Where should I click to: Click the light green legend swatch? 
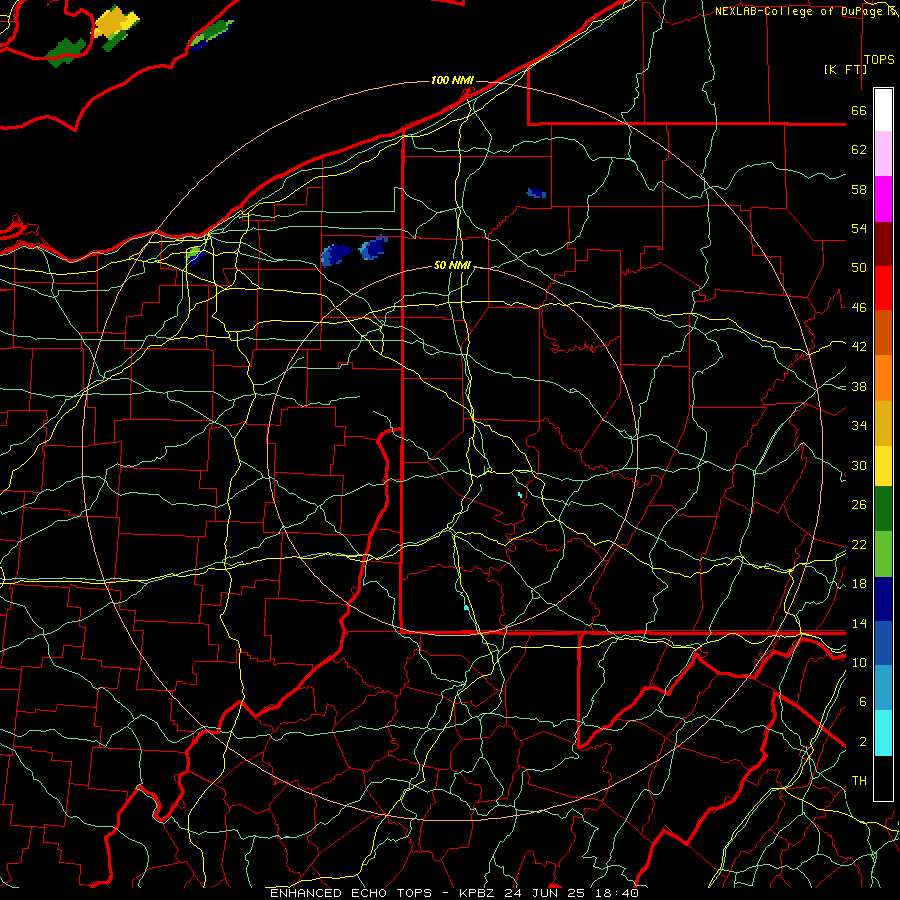pyautogui.click(x=883, y=554)
